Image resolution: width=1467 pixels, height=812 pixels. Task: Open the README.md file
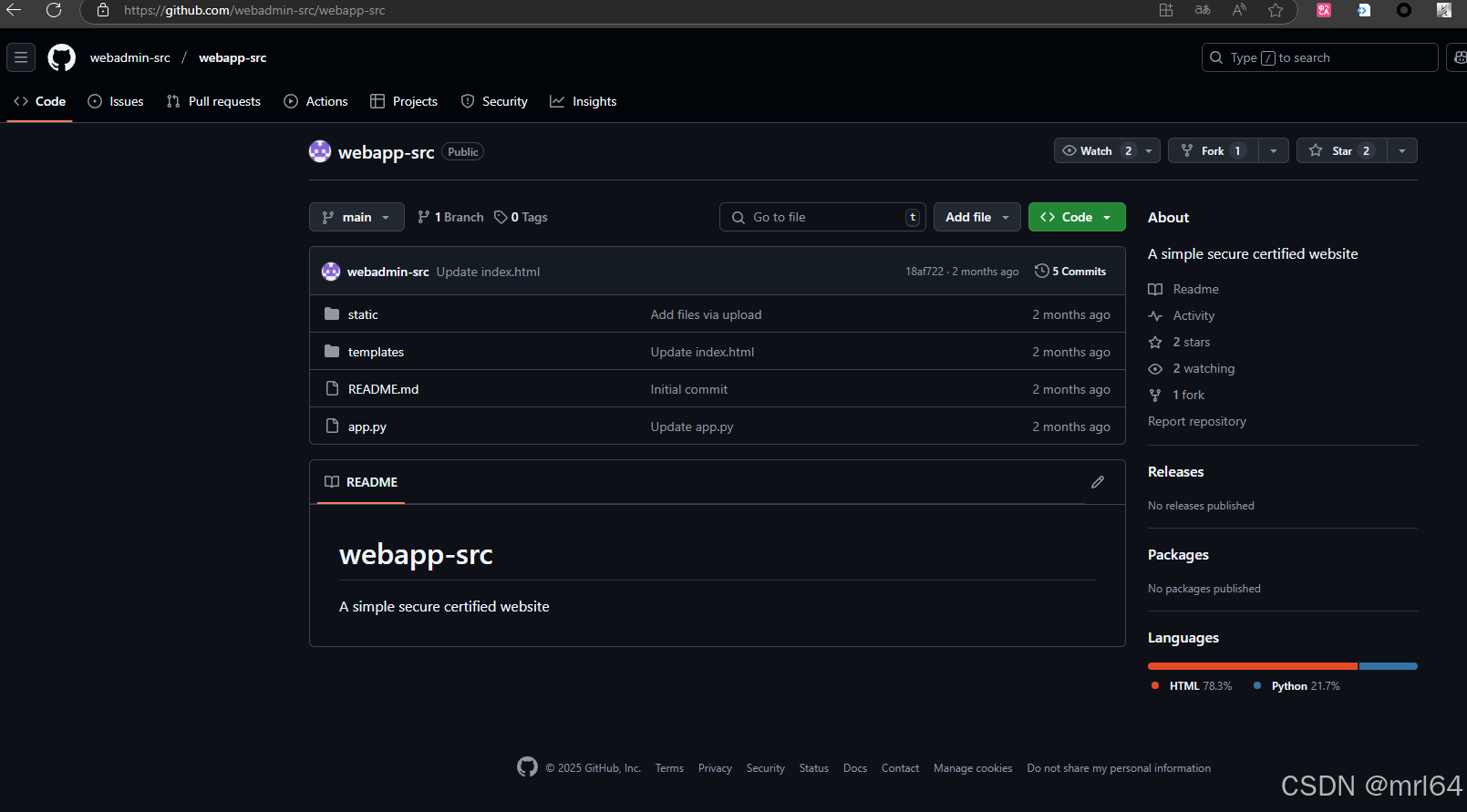click(x=383, y=389)
